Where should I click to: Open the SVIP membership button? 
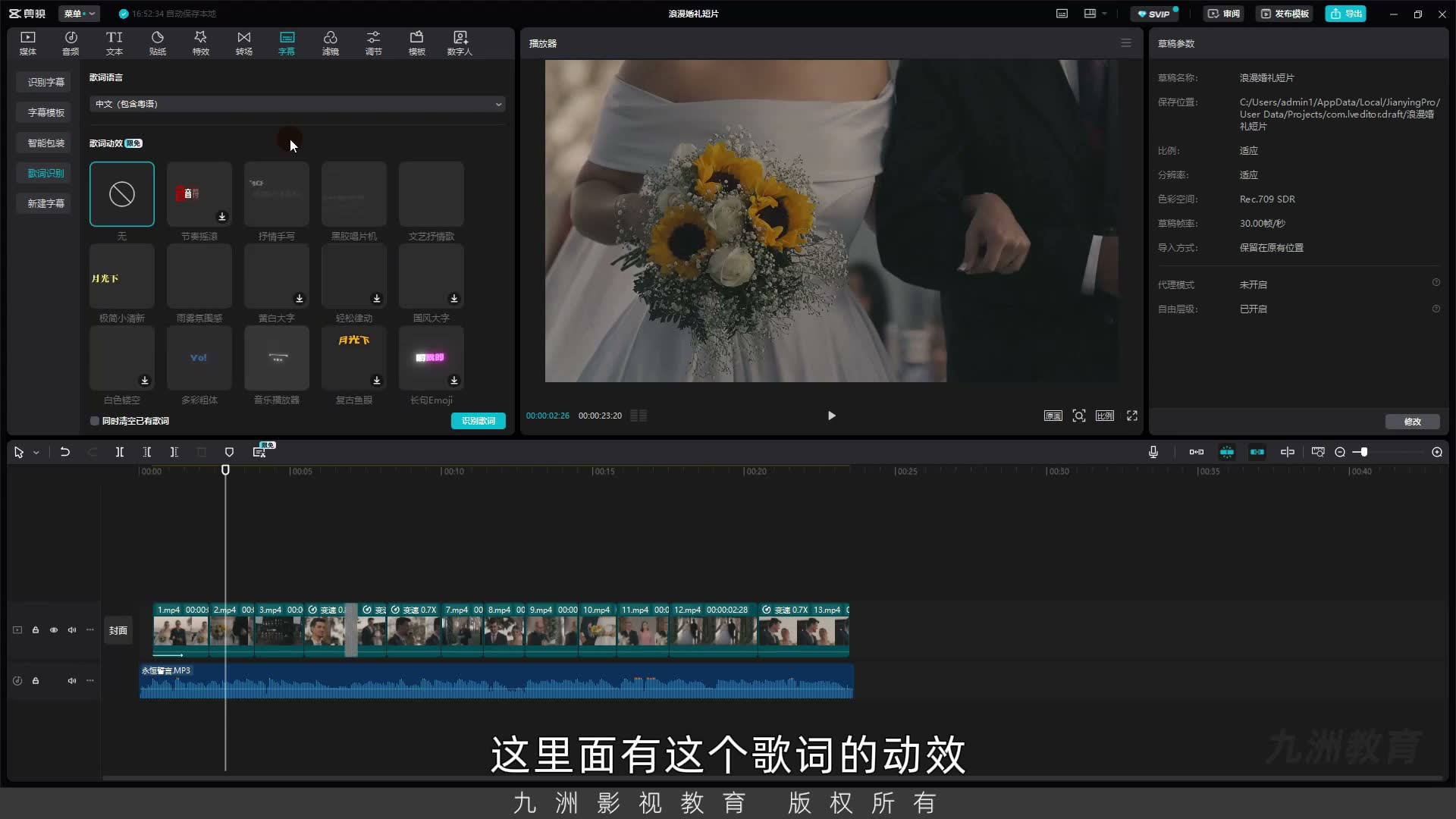coord(1154,14)
